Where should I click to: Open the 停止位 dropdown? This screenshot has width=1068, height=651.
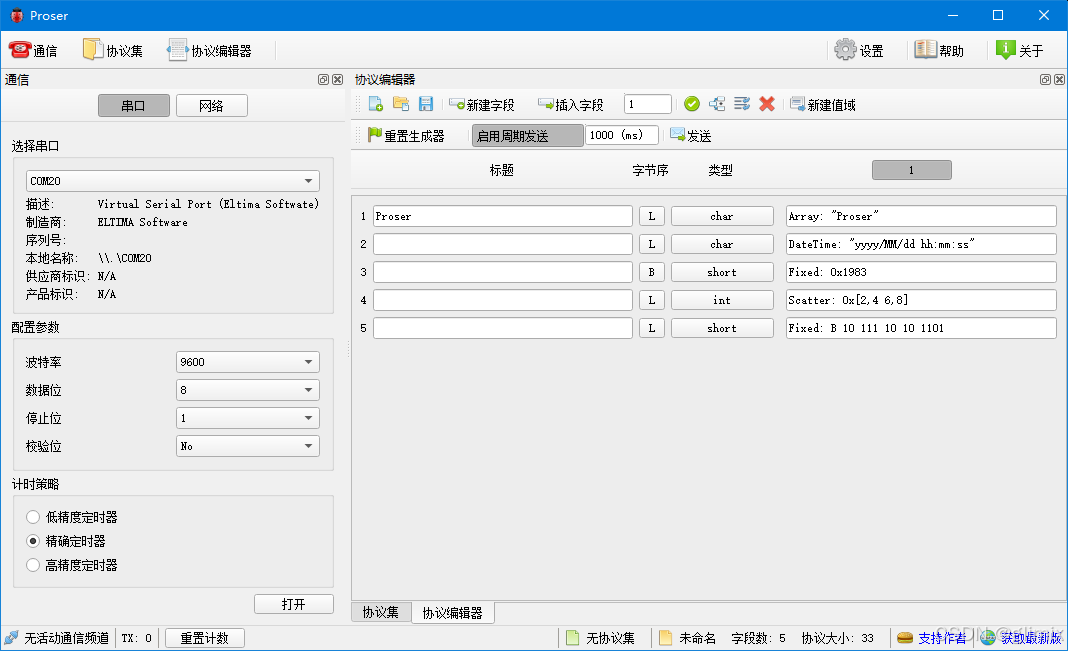click(x=248, y=417)
